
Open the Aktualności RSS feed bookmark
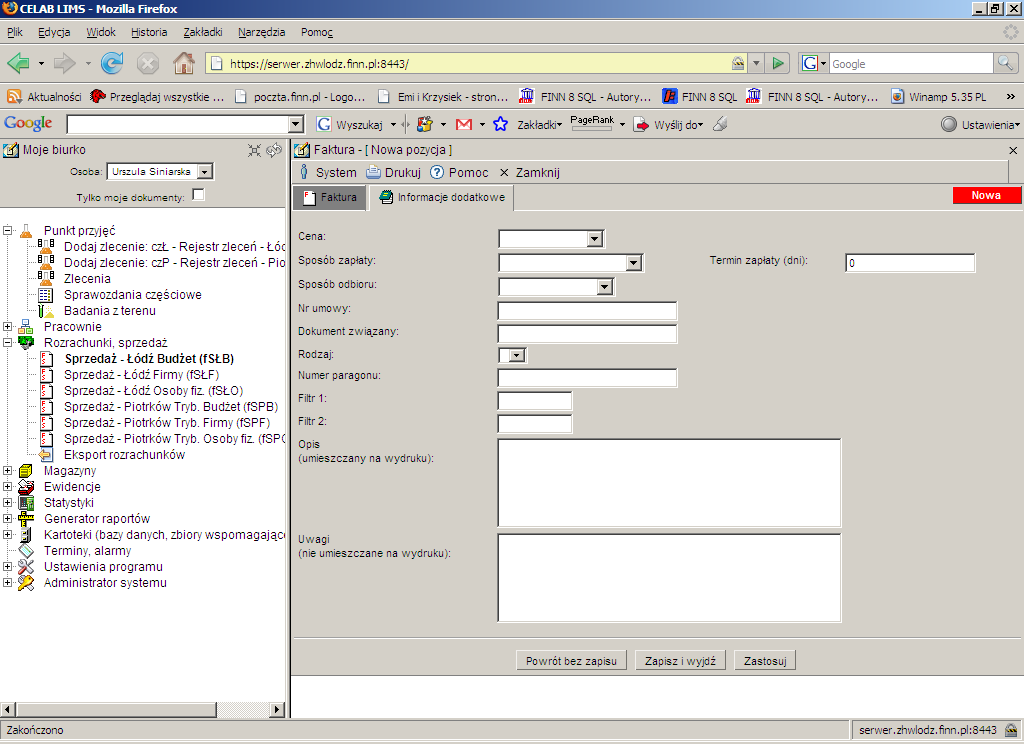(44, 97)
